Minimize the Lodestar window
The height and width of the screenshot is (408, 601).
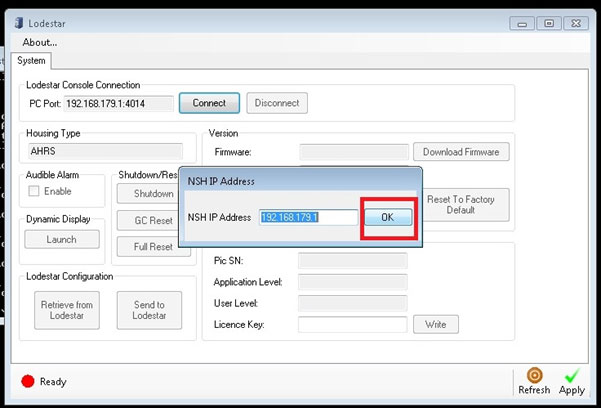(522, 23)
